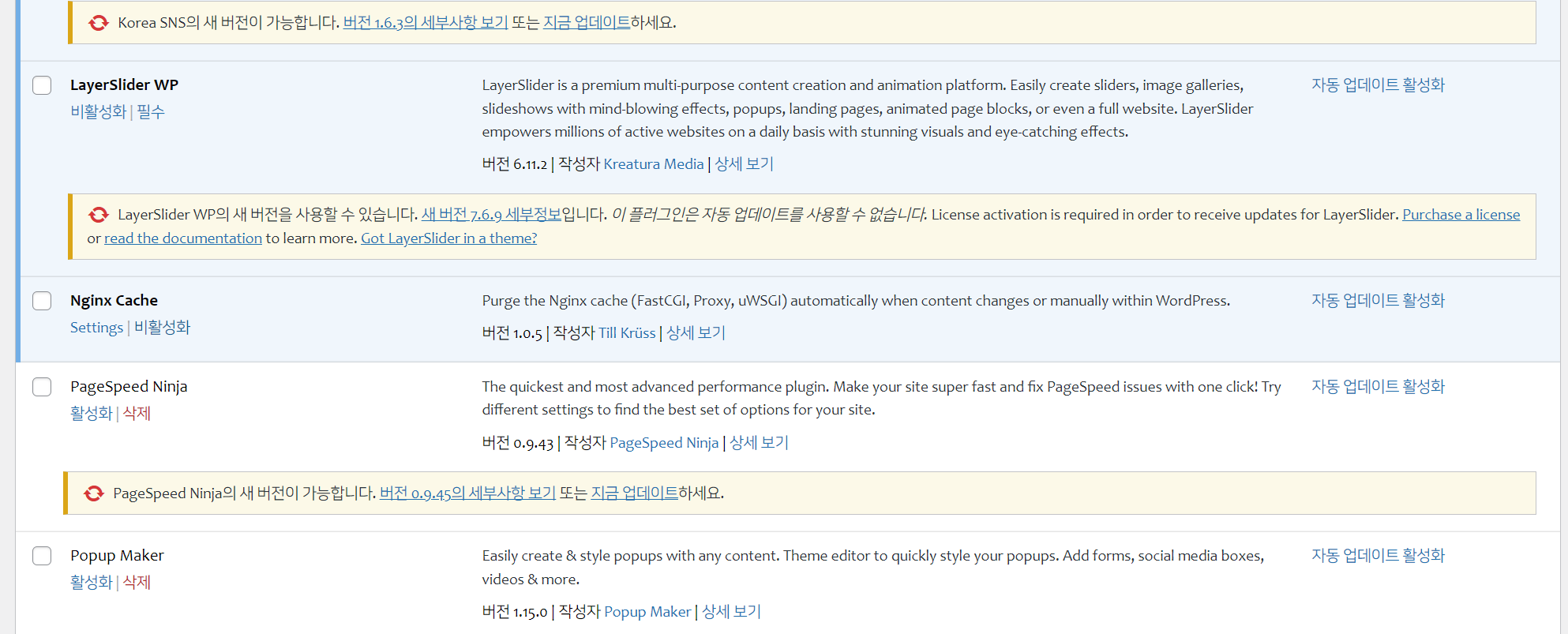Check the Nginx Cache plugin checkbox
The height and width of the screenshot is (634, 1568).
(x=42, y=301)
